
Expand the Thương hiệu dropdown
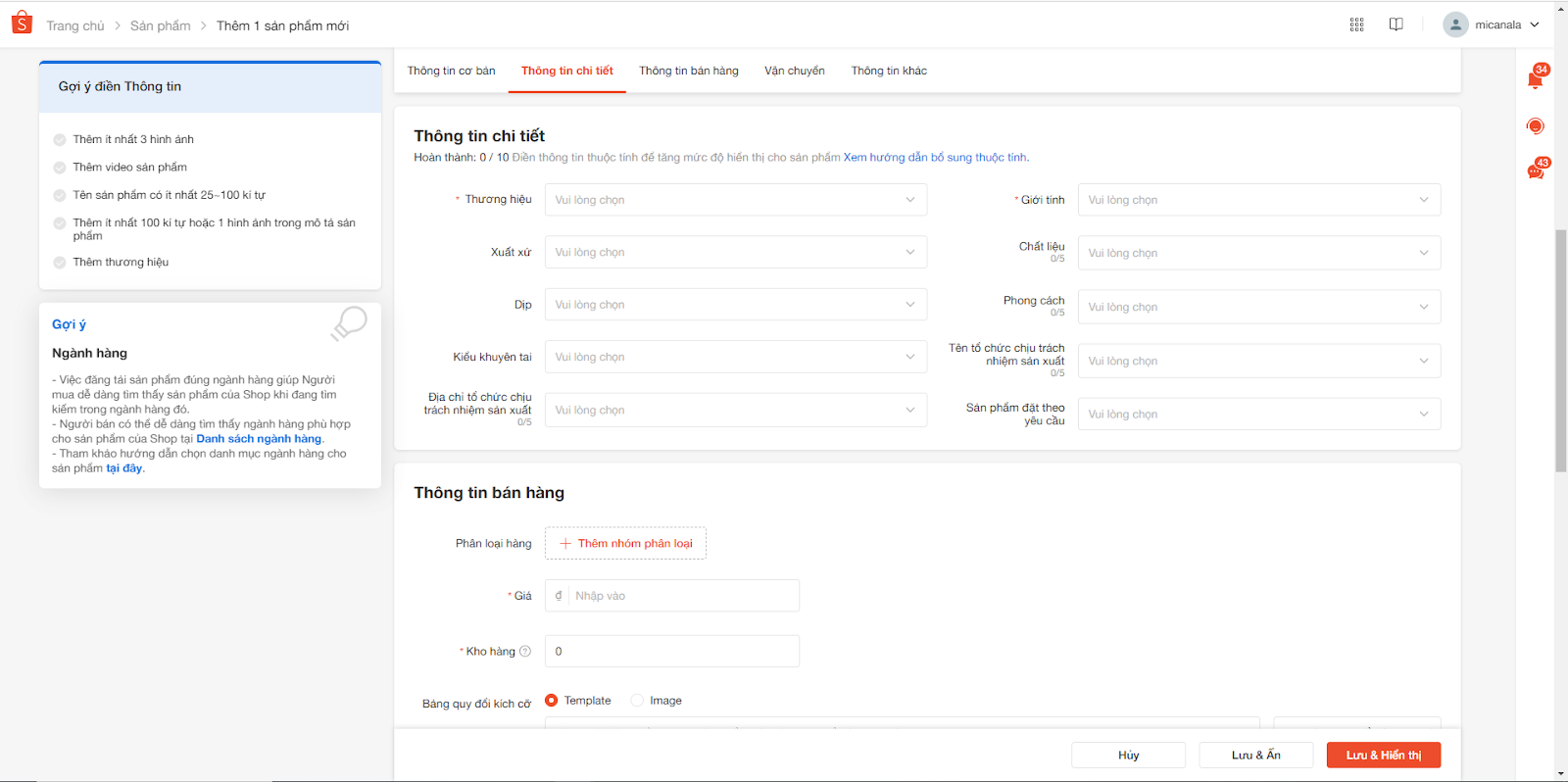click(x=735, y=200)
